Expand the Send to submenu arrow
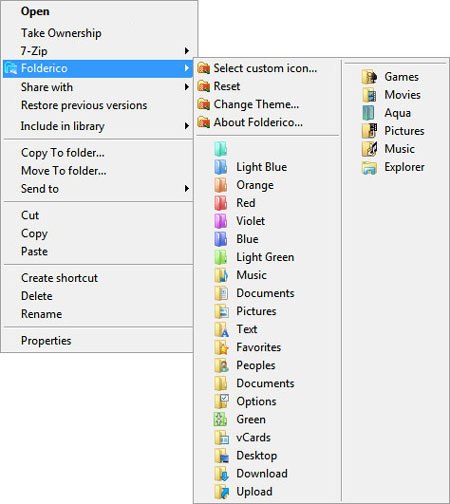Image resolution: width=450 pixels, height=504 pixels. click(187, 189)
